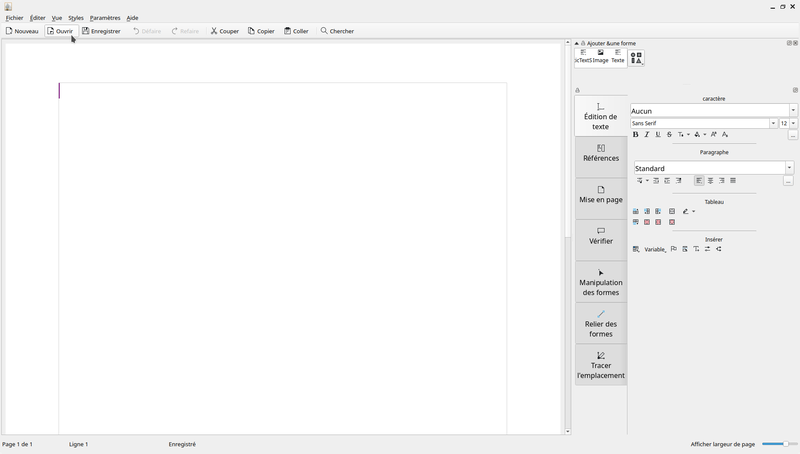Center-align the paragraph
This screenshot has width=800, height=454.
(711, 181)
